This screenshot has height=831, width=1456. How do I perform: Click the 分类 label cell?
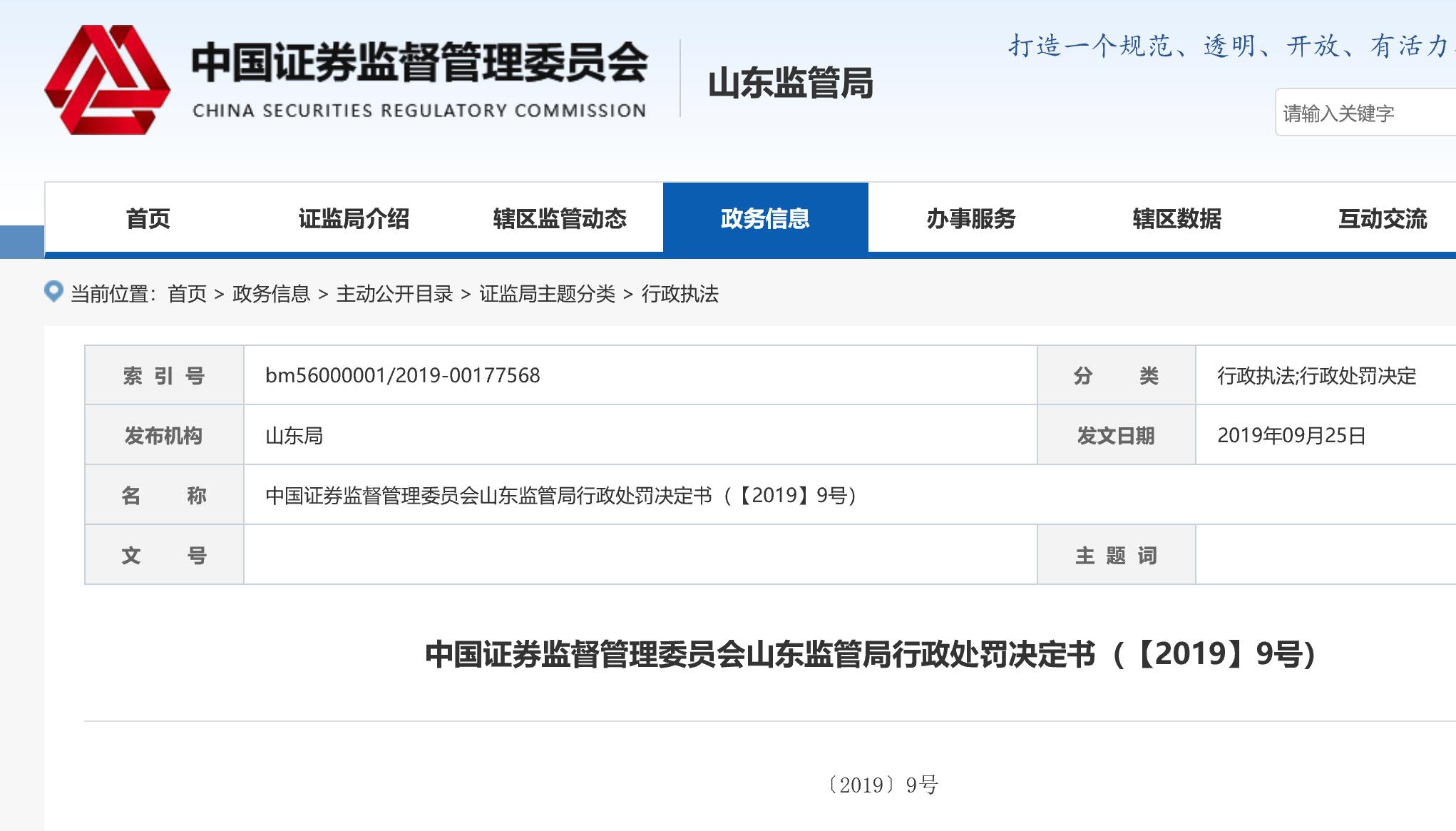[x=1116, y=375]
